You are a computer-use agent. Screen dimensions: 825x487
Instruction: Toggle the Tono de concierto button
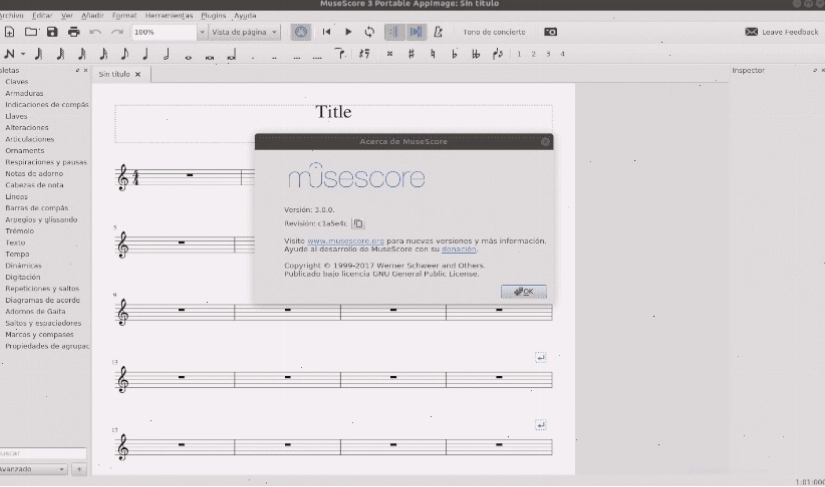[494, 32]
